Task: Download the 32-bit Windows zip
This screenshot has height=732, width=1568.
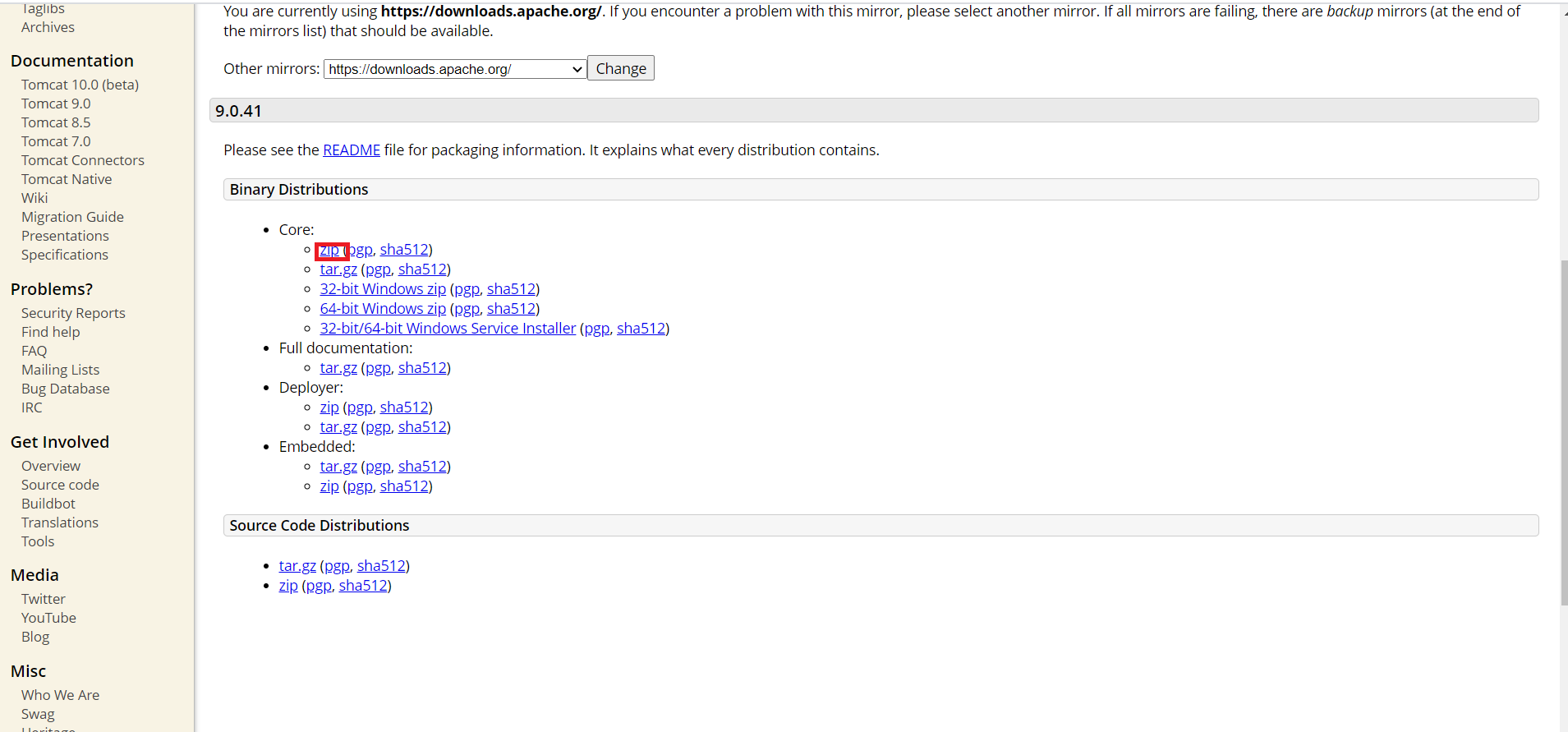Action: tap(383, 289)
